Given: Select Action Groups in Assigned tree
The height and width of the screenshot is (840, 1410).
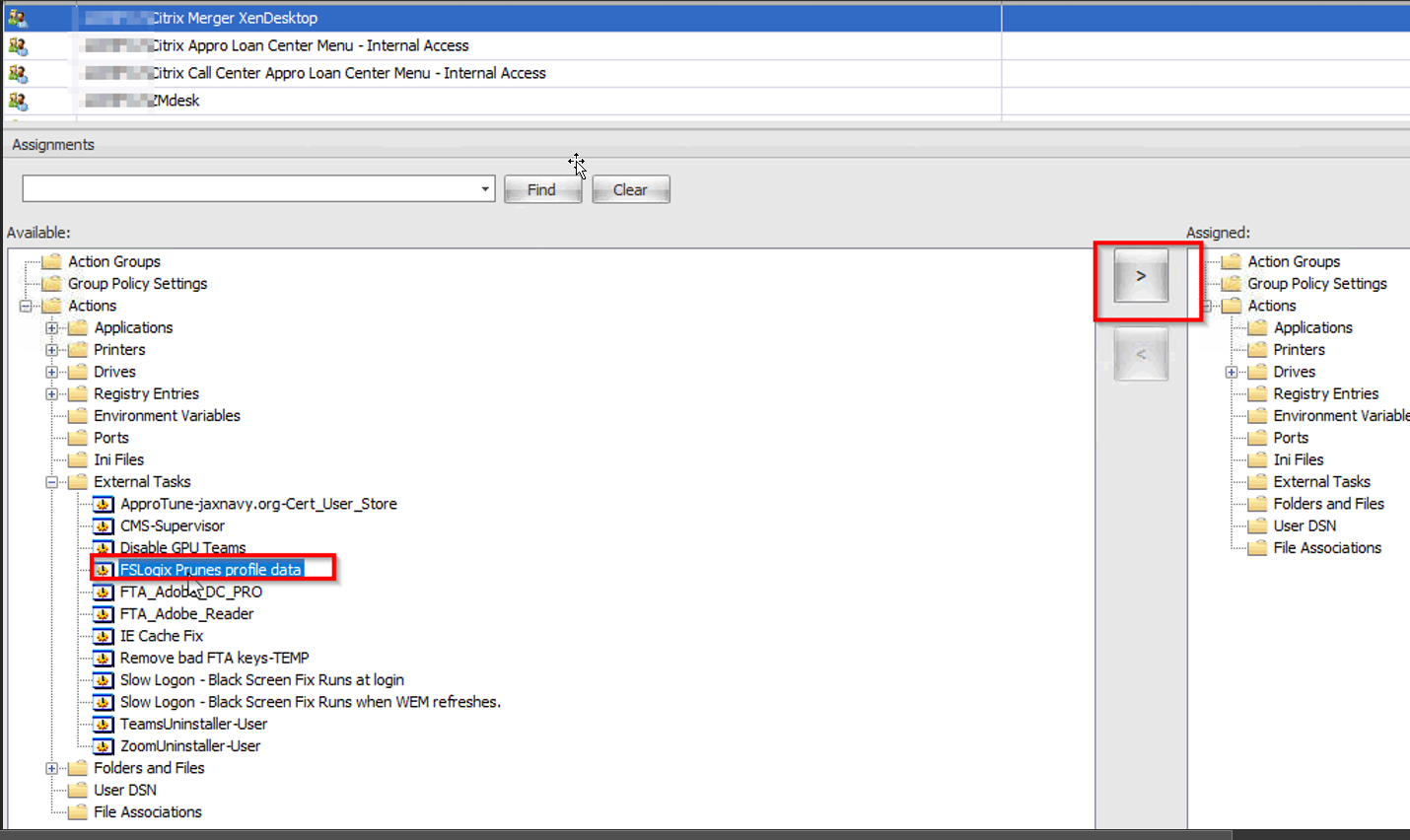Looking at the screenshot, I should click(1294, 261).
